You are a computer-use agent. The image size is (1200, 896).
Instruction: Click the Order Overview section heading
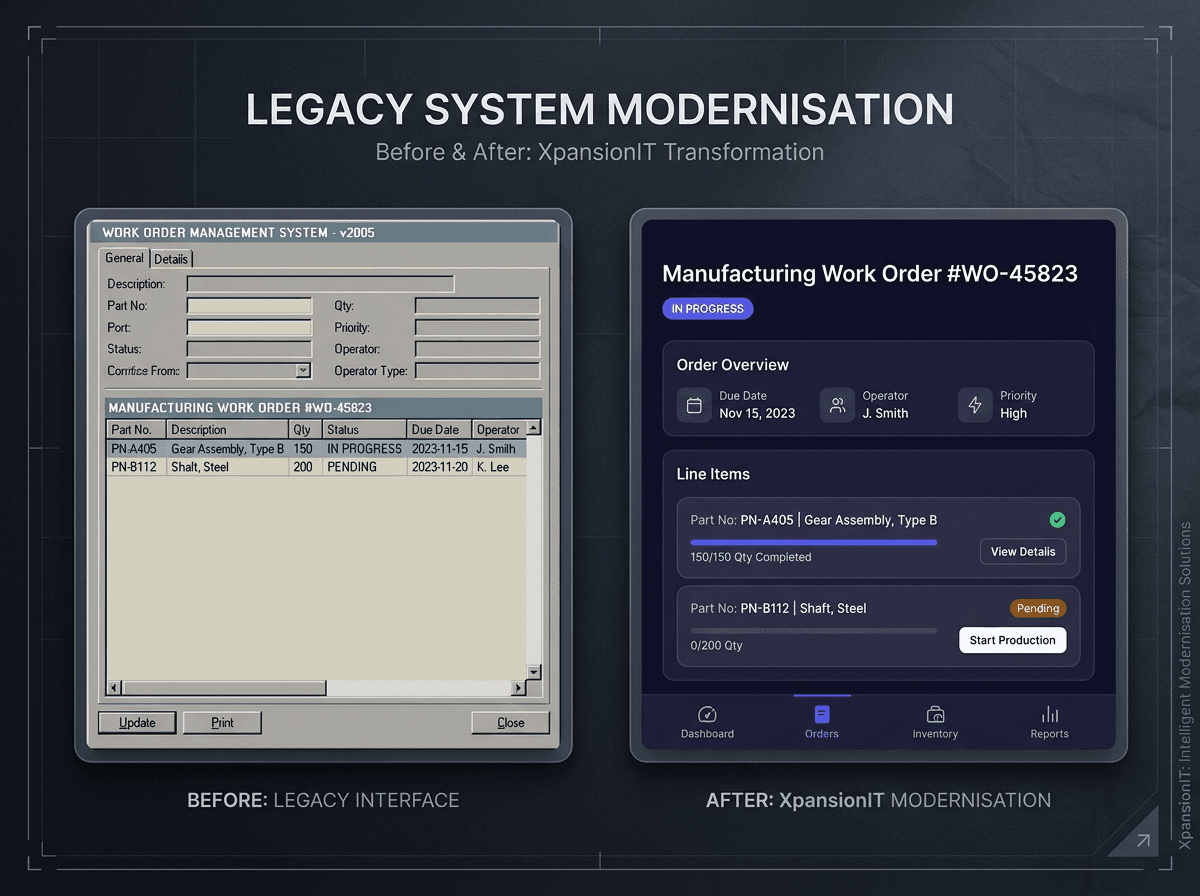point(733,365)
